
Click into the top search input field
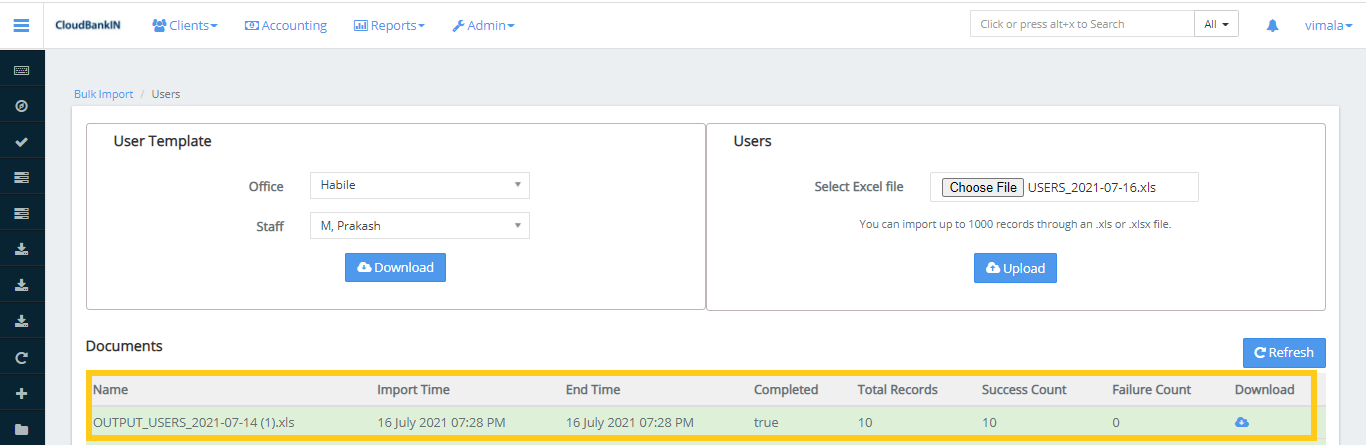tap(1081, 24)
